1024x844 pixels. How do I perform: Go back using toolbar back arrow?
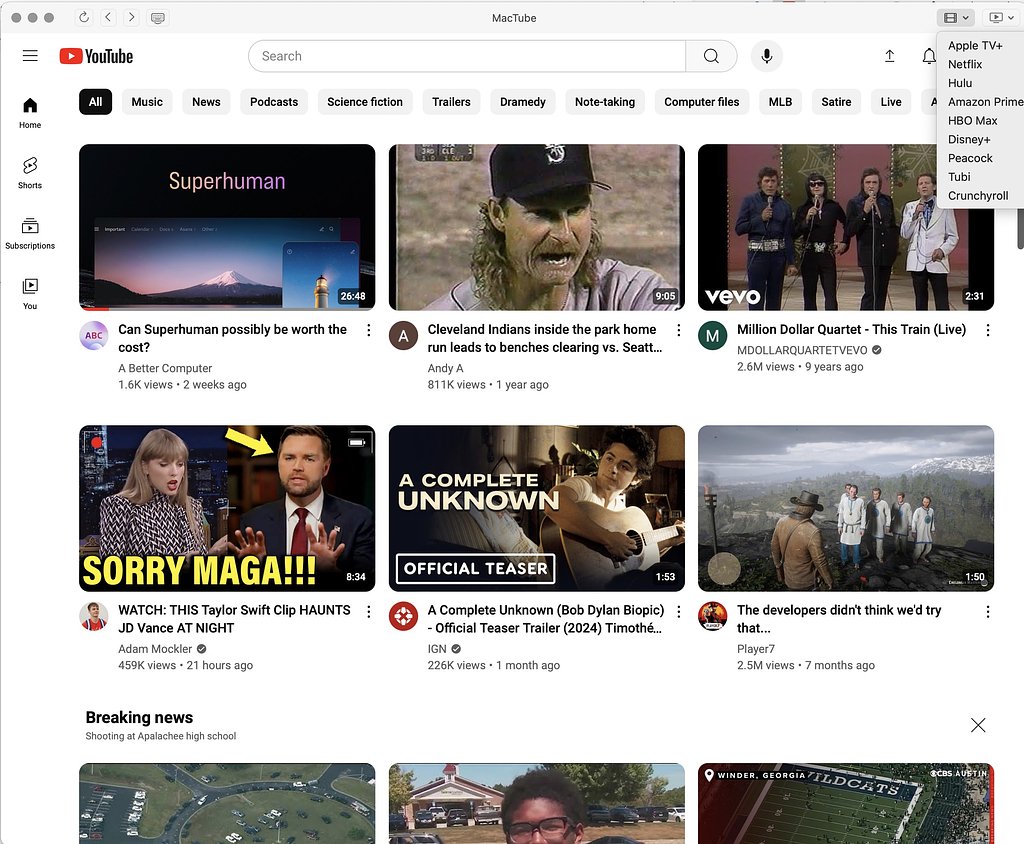click(108, 18)
